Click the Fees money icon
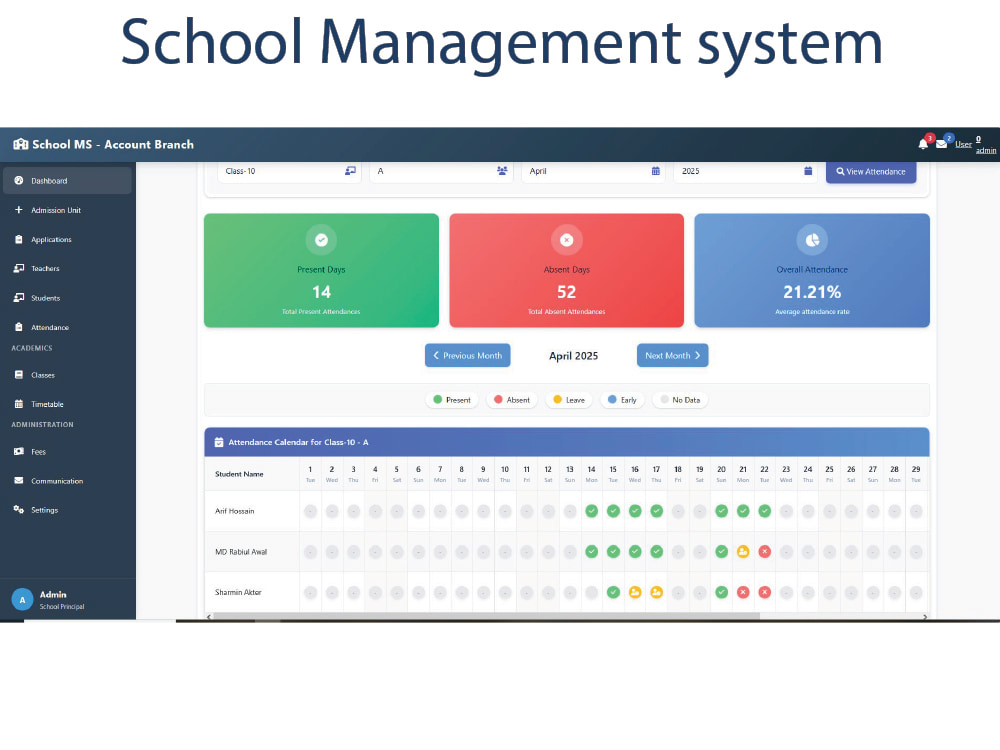 coord(18,452)
